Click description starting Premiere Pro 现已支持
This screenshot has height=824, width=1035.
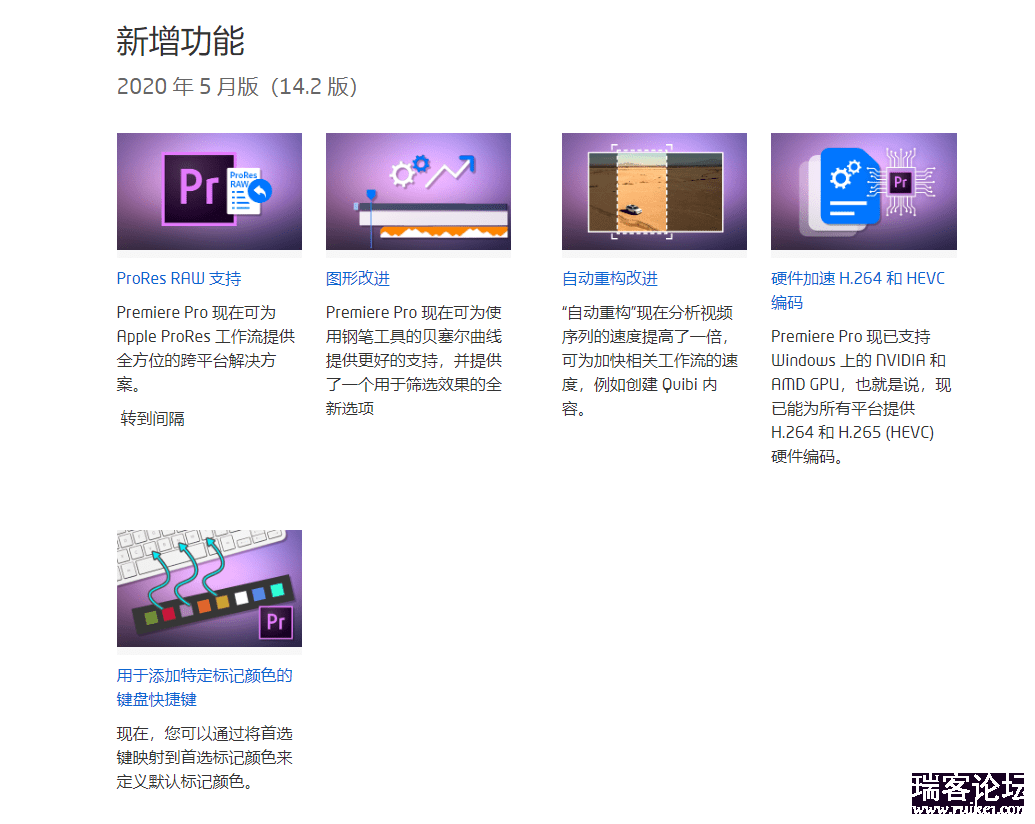click(861, 396)
